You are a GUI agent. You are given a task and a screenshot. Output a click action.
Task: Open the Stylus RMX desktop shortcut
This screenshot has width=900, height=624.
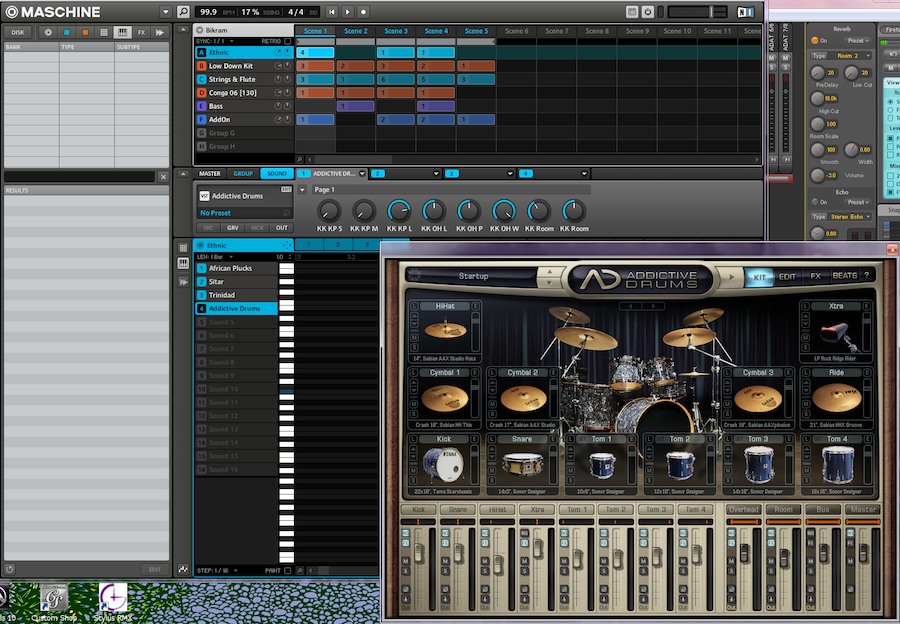tap(112, 602)
